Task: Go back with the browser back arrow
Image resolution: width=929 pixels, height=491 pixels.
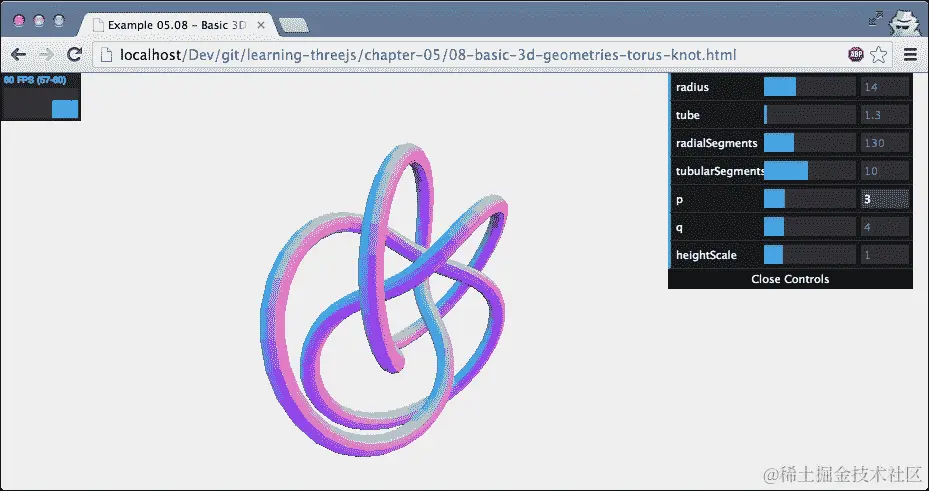Action: tap(18, 55)
